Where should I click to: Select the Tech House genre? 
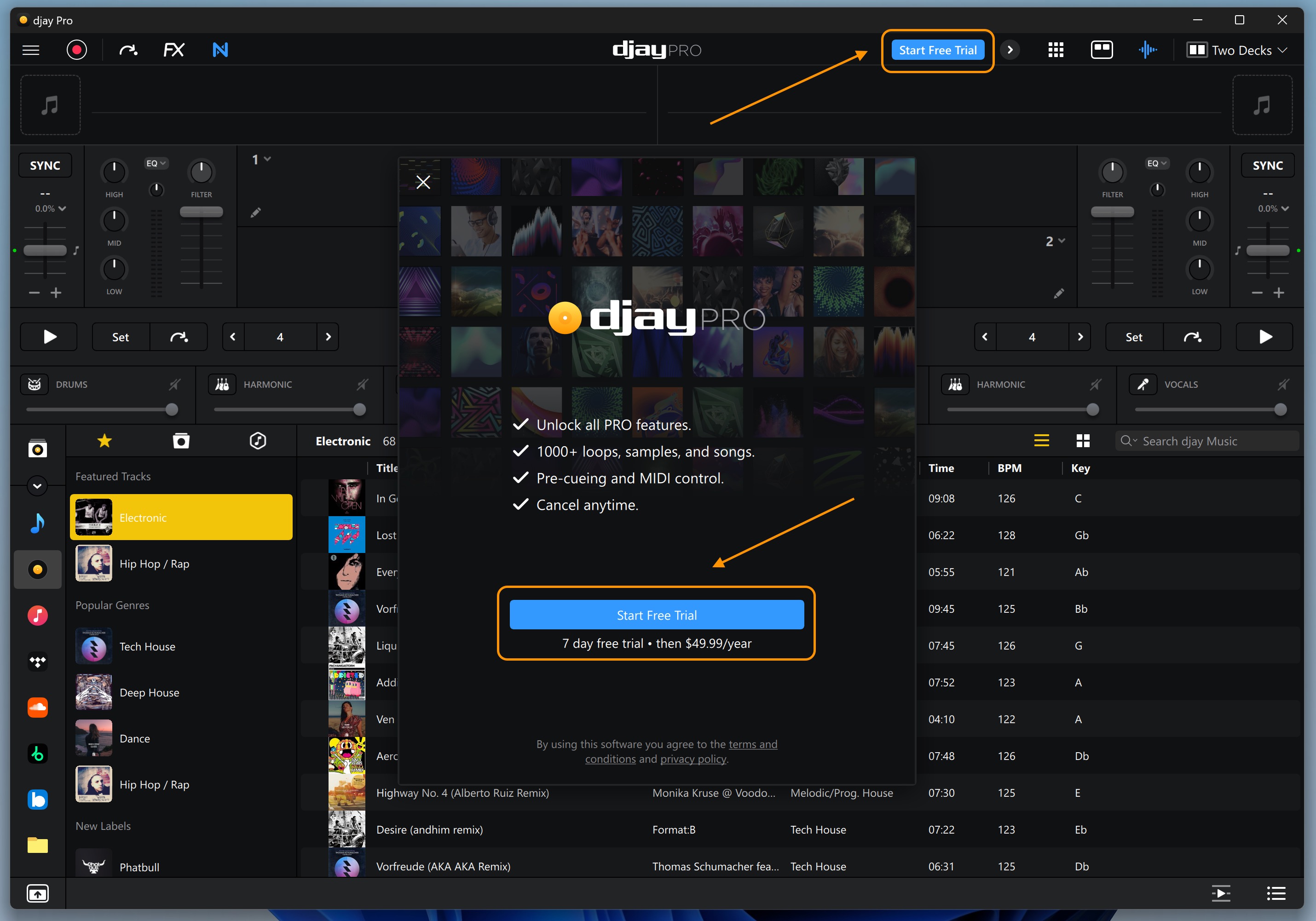(x=181, y=646)
